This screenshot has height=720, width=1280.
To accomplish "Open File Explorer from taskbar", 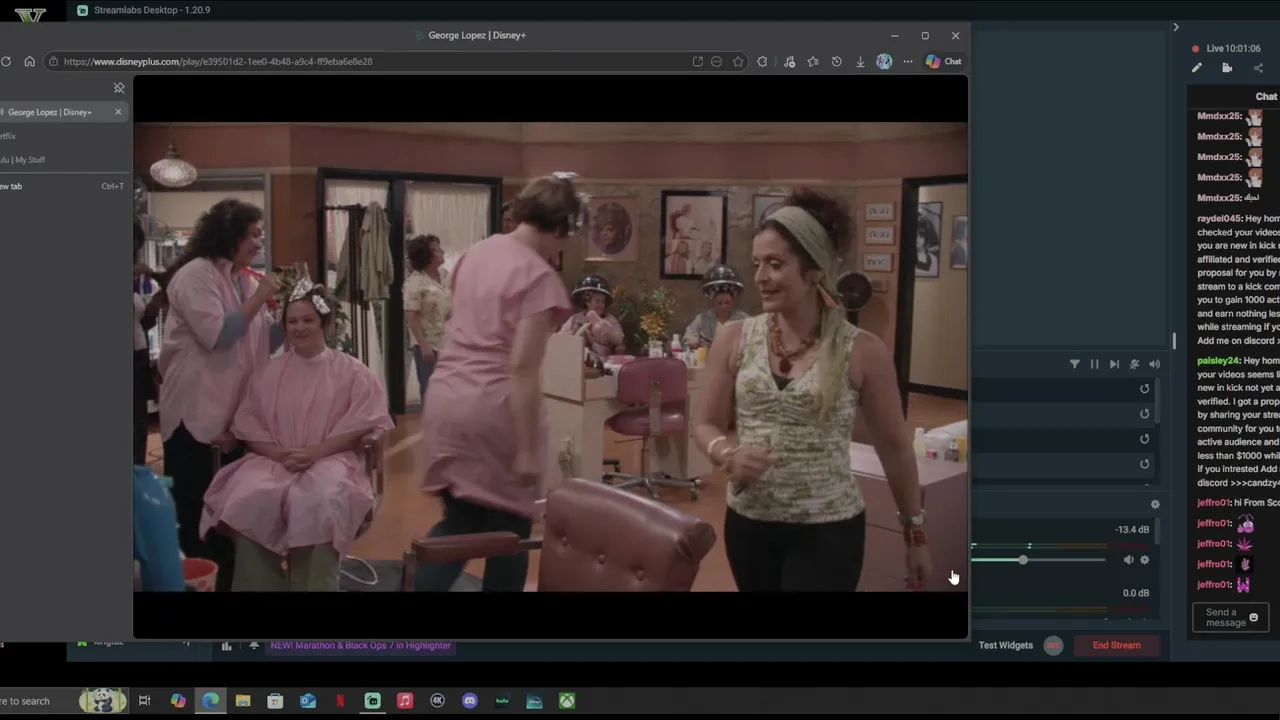I will point(243,701).
